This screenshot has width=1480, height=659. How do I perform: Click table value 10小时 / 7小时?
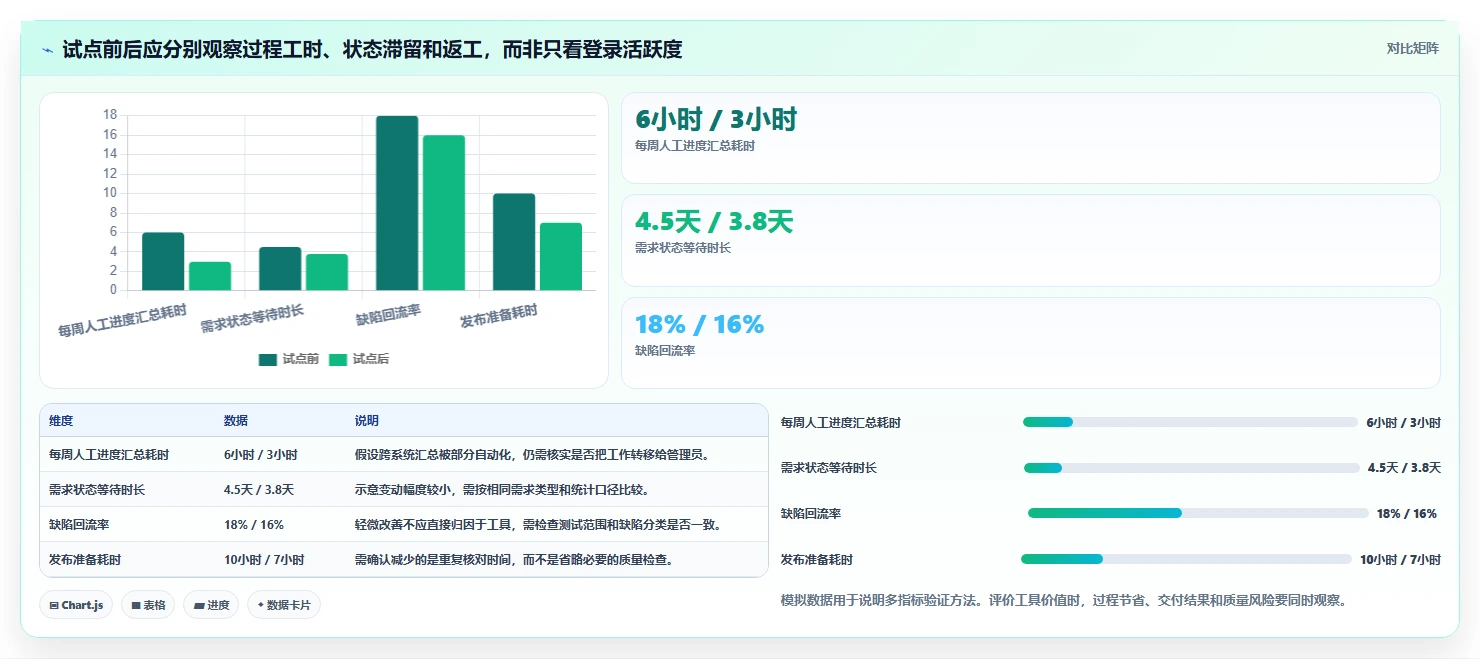pos(264,559)
